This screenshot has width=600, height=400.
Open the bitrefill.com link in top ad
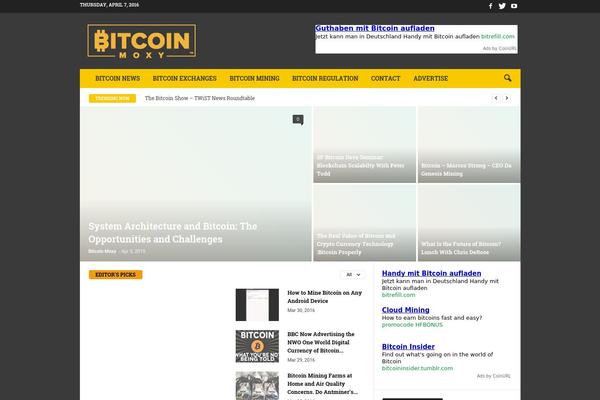tap(497, 36)
